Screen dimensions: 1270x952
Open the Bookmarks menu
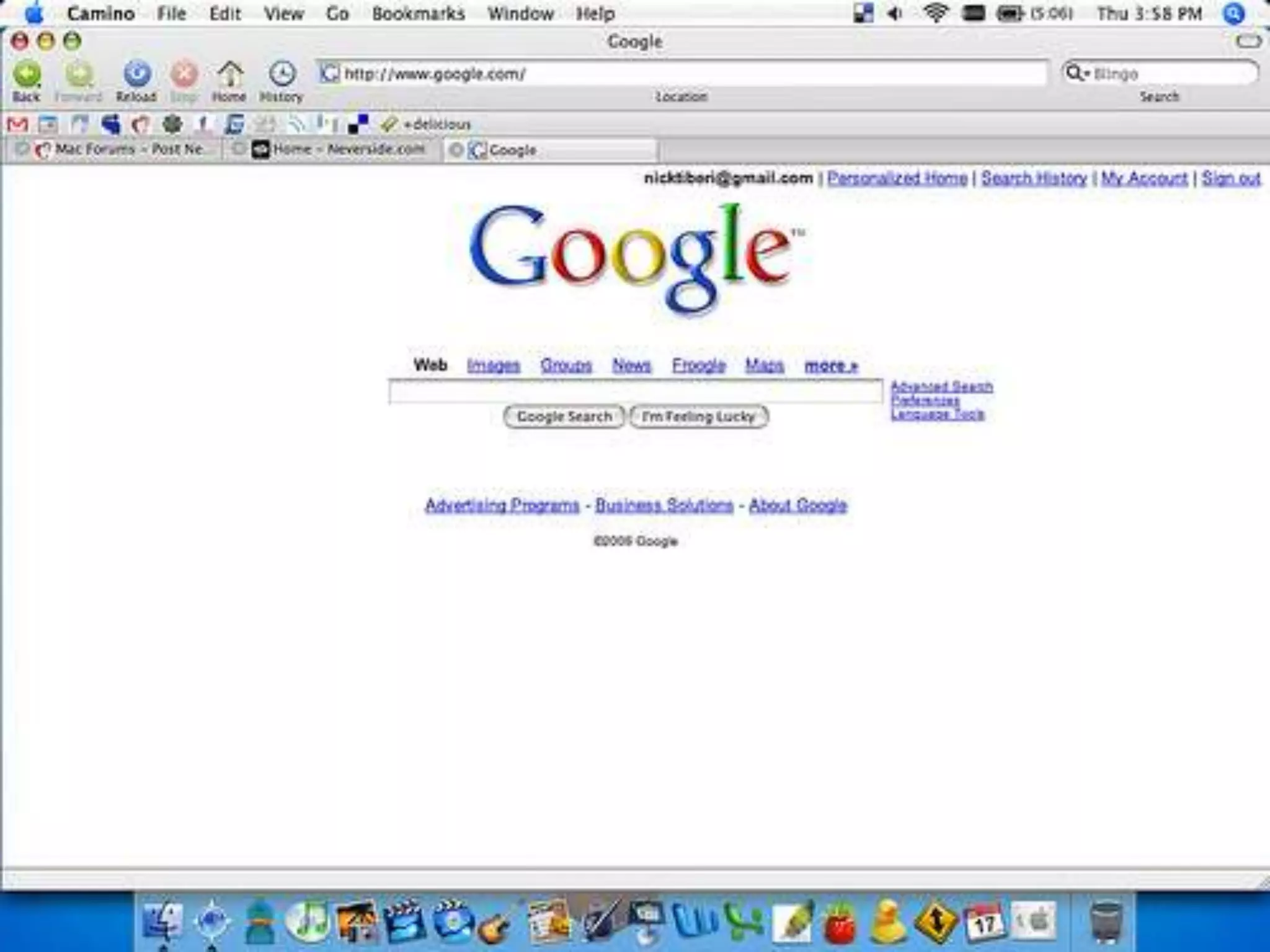point(418,14)
